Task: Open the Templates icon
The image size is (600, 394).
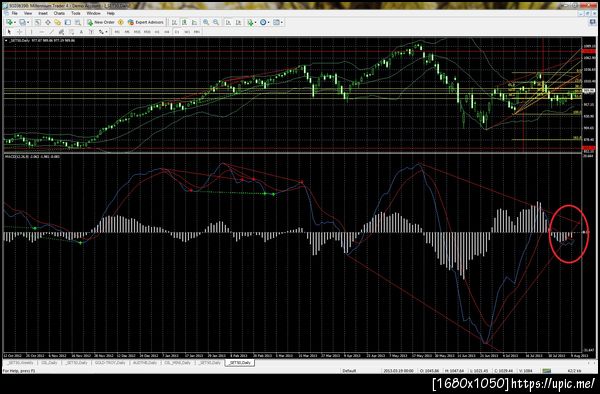Action: pyautogui.click(x=276, y=22)
